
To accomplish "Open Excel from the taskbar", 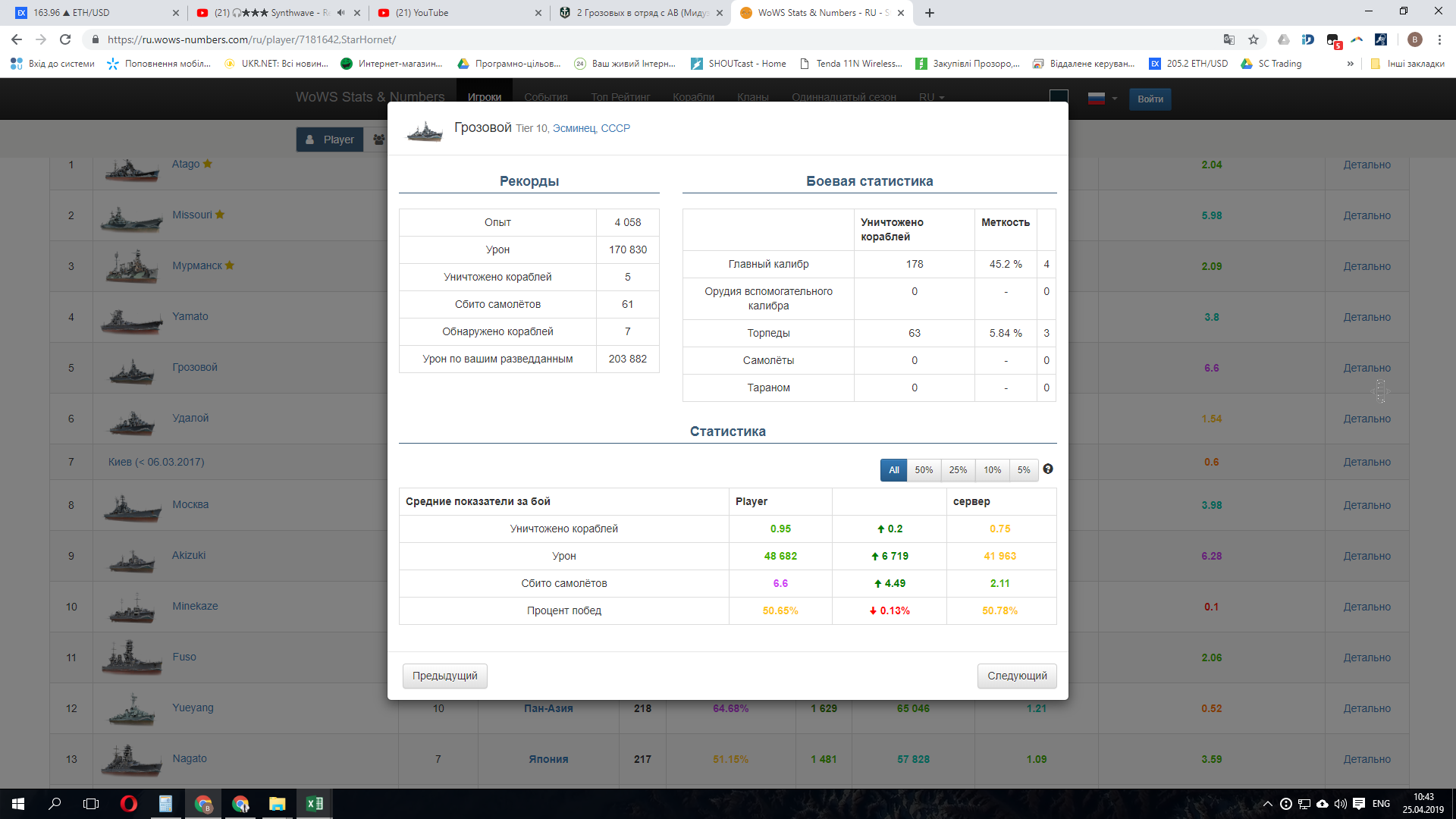I will [x=314, y=804].
